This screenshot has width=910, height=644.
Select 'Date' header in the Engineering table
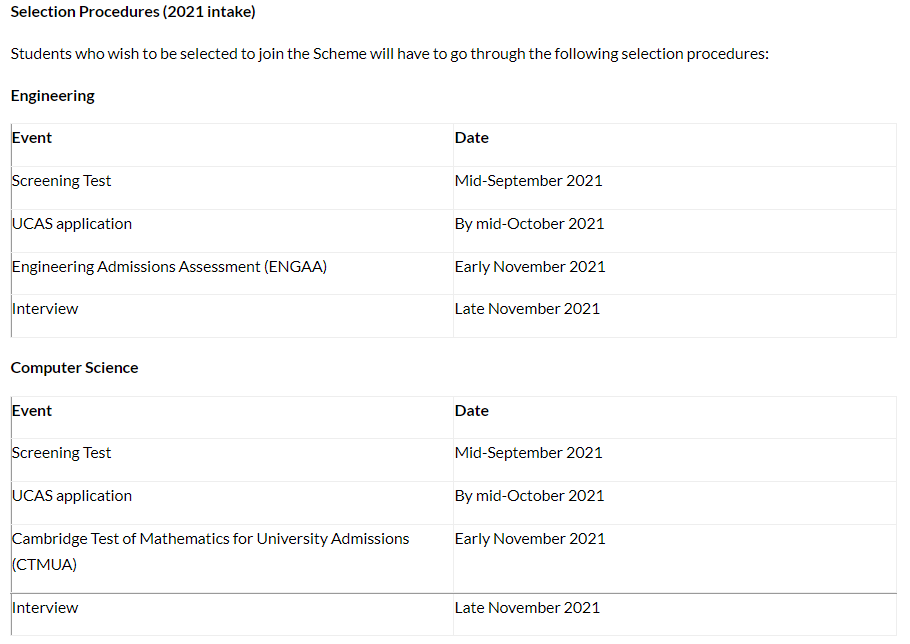(472, 138)
